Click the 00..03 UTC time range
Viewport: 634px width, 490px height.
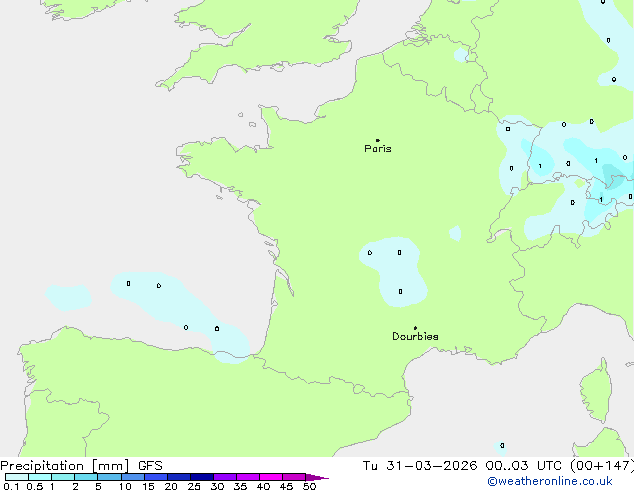(x=523, y=466)
